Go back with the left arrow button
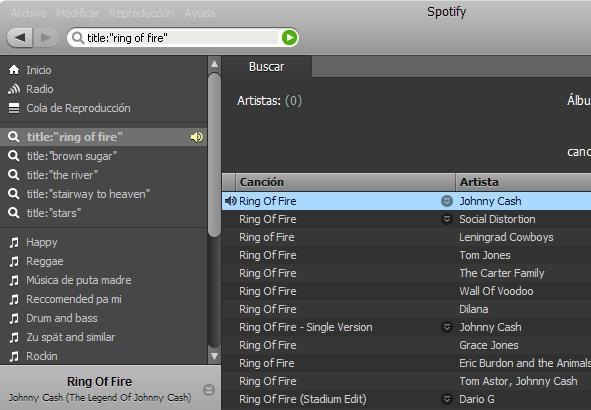The image size is (591, 410). 20,38
